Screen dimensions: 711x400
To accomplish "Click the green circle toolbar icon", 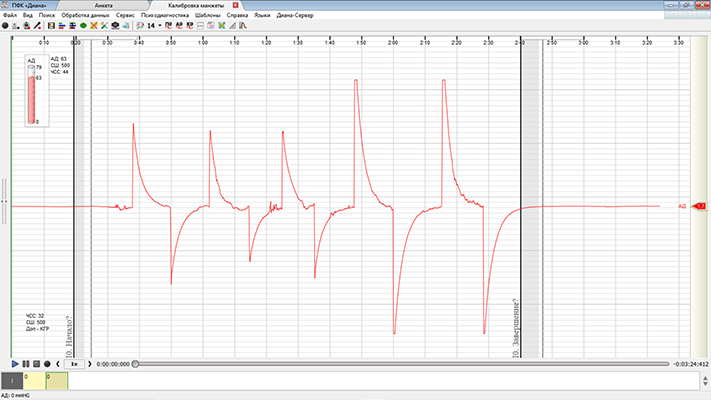I will pyautogui.click(x=83, y=26).
